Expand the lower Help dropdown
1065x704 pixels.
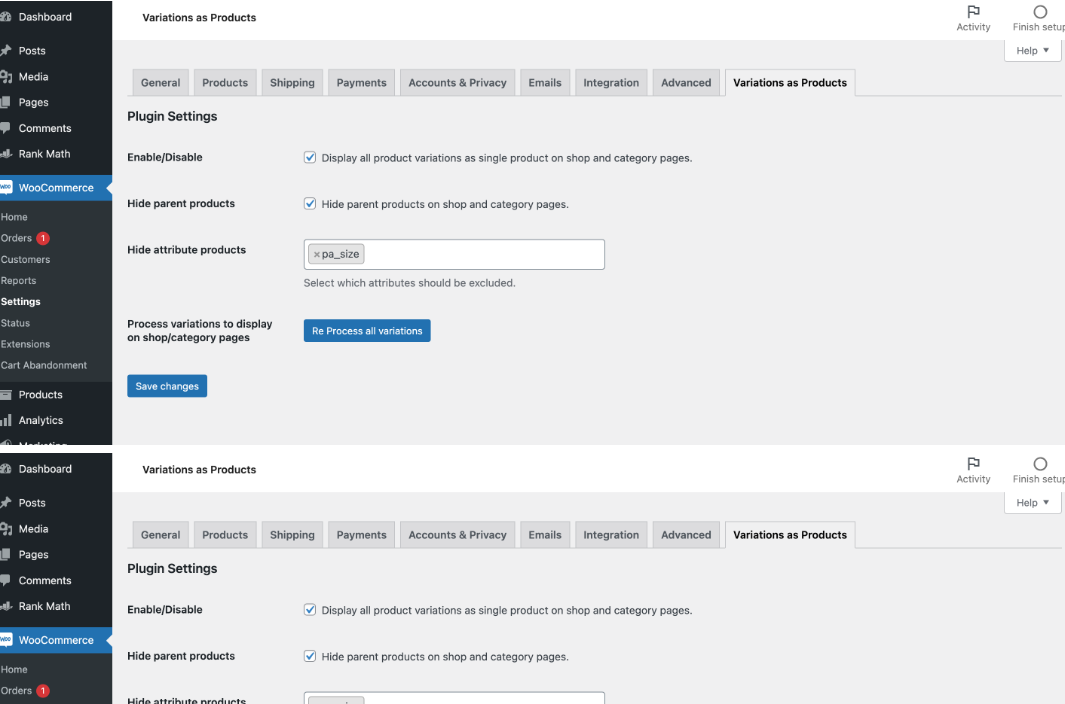click(1032, 503)
